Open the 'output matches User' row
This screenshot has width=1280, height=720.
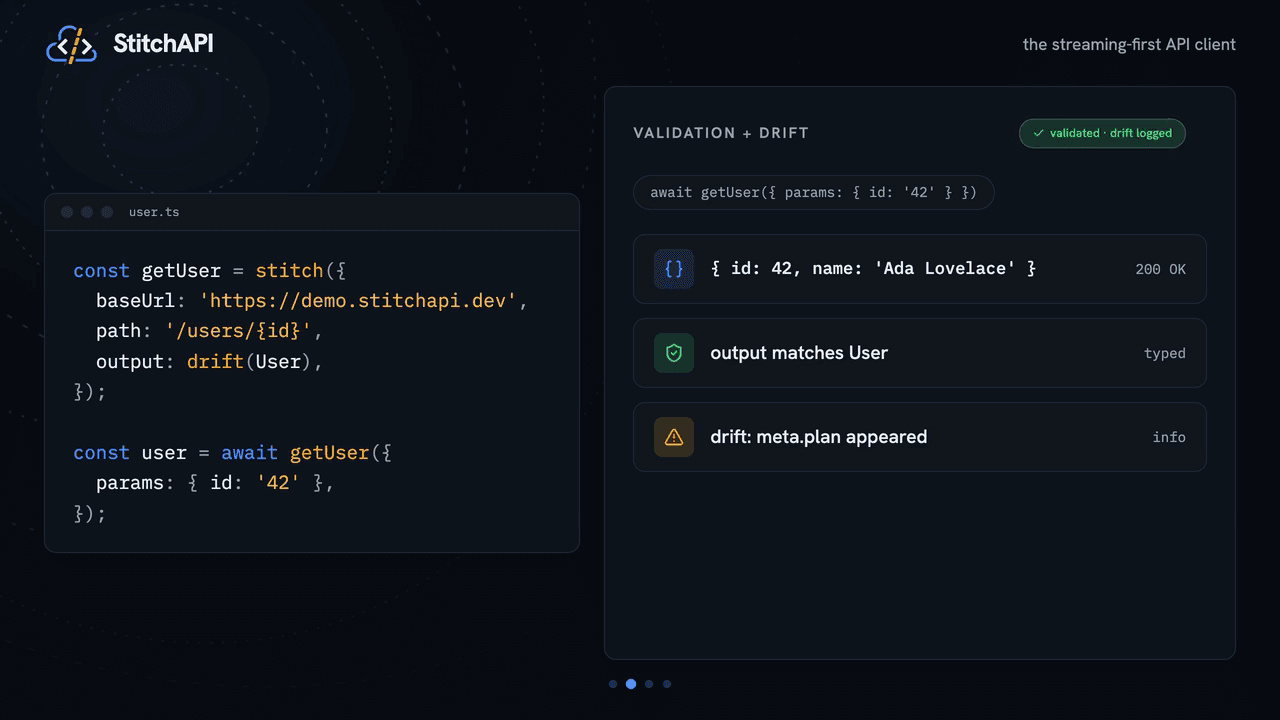point(920,353)
